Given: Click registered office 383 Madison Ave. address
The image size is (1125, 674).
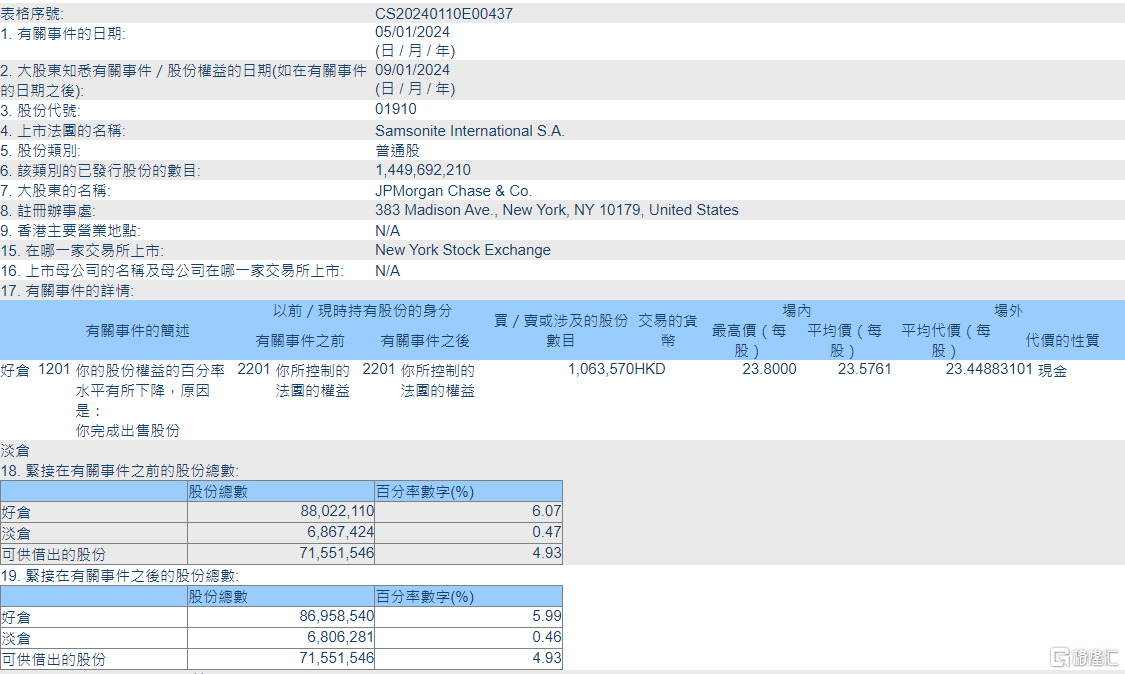Looking at the screenshot, I should click(557, 210).
